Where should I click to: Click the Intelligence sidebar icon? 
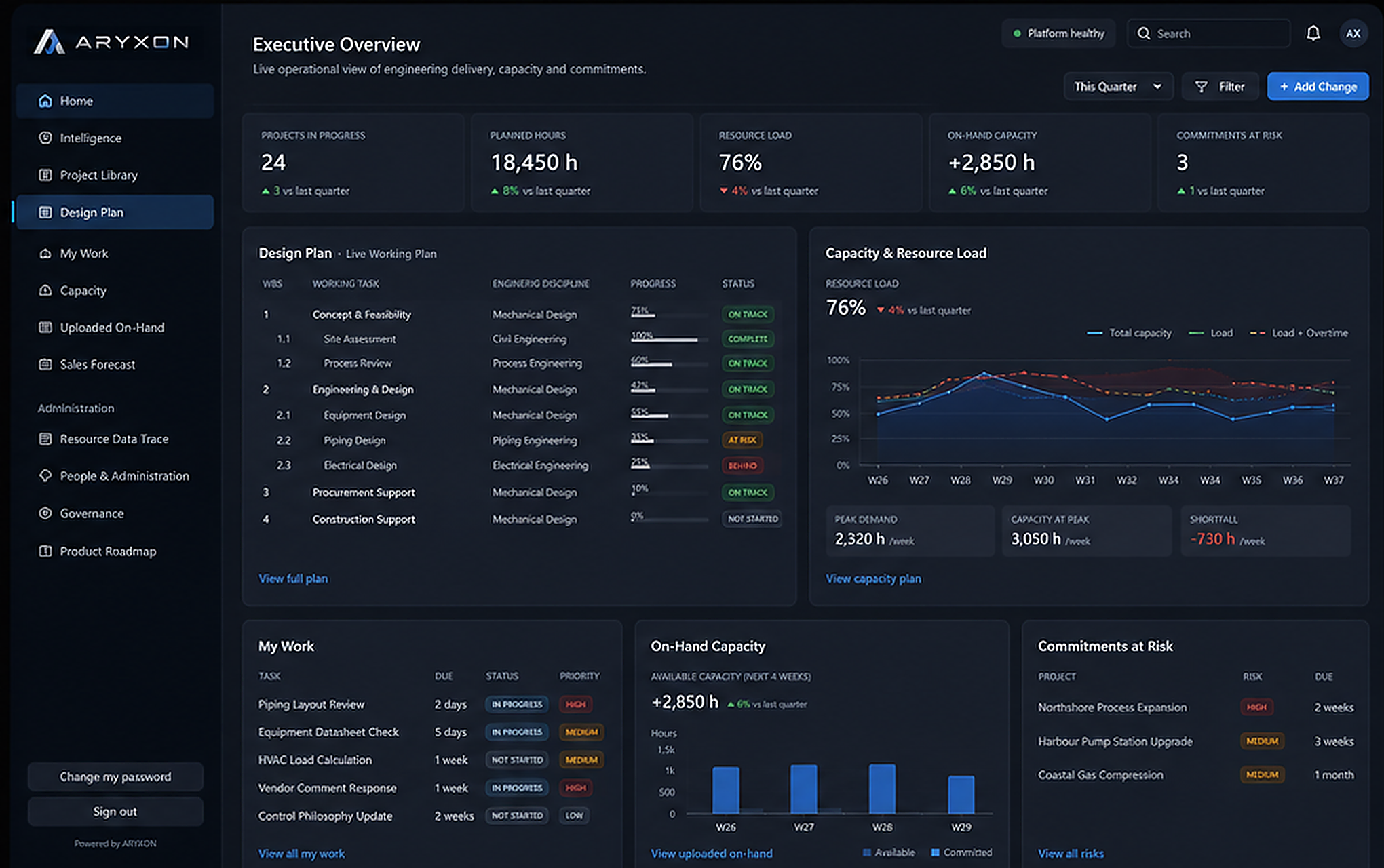pyautogui.click(x=45, y=138)
